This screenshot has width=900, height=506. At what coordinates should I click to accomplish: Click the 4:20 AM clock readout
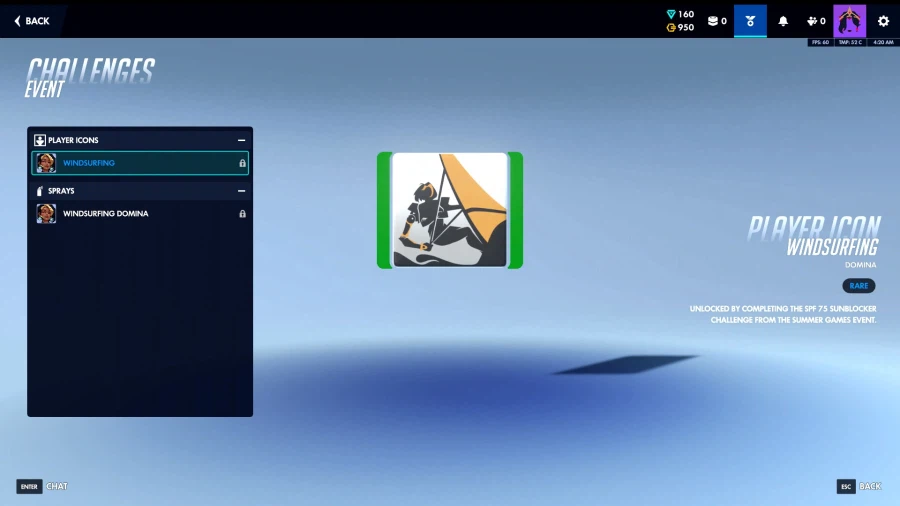pos(883,42)
